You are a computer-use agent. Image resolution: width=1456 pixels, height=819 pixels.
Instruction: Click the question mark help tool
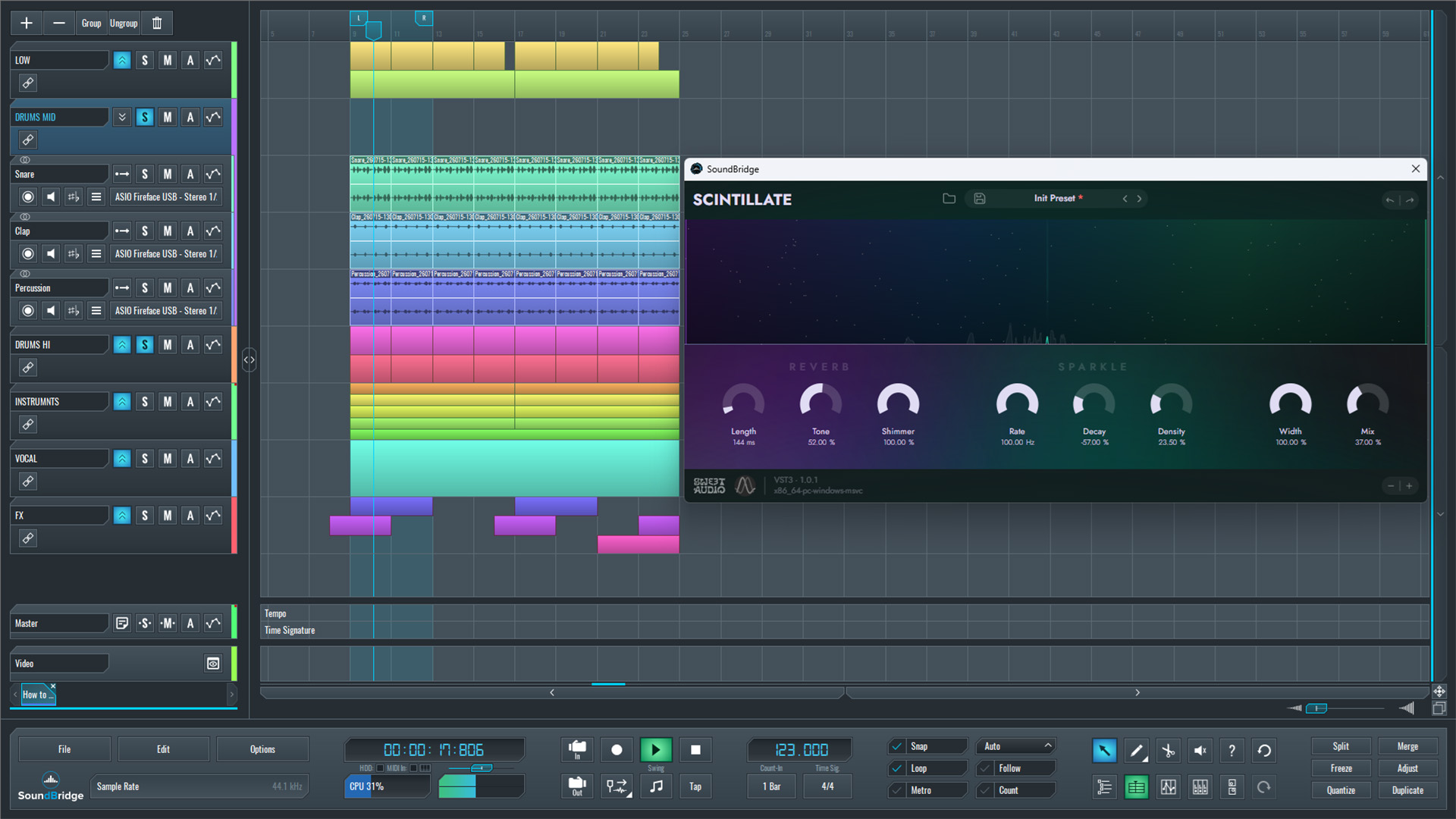click(x=1232, y=751)
